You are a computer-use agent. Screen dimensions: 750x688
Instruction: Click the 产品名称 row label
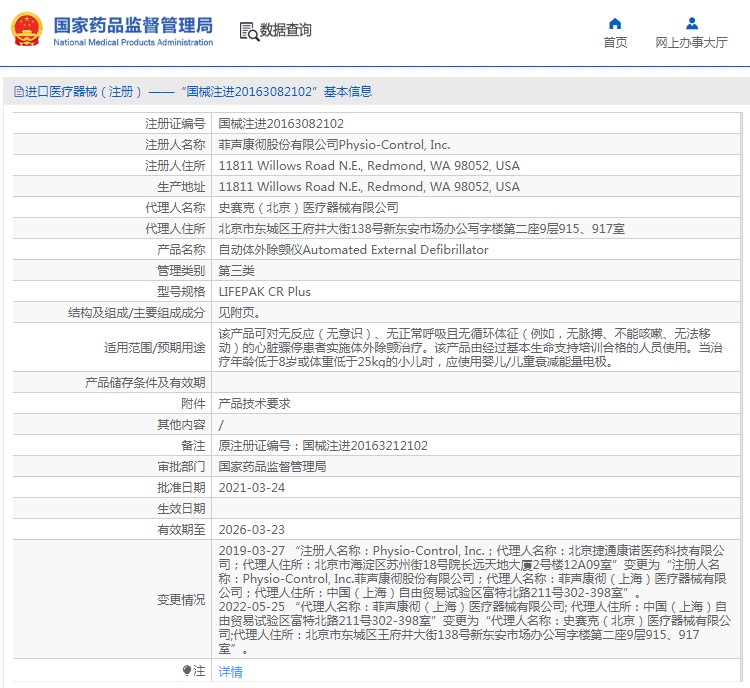pos(181,250)
